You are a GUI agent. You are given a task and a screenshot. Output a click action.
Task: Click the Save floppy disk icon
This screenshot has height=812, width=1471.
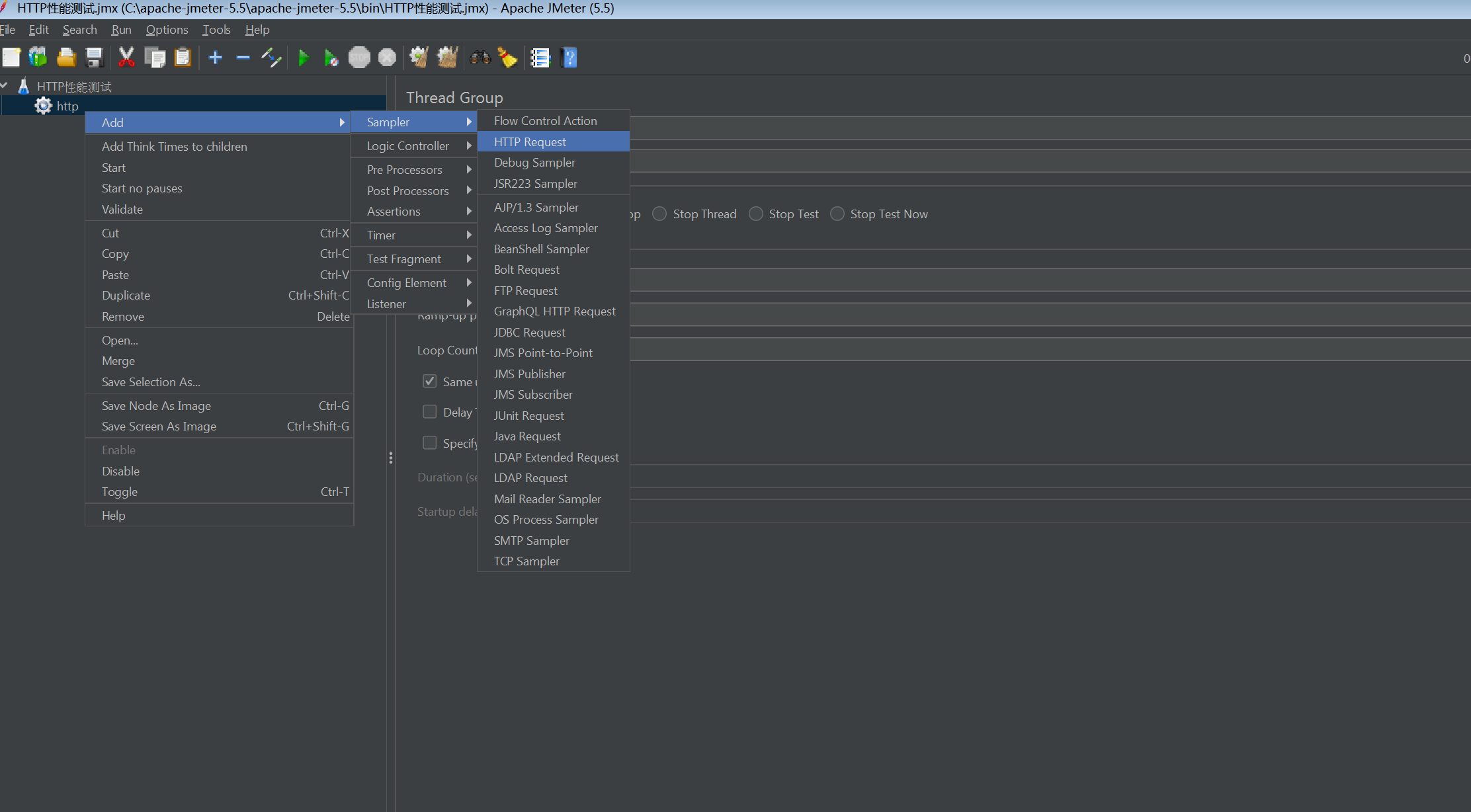tap(95, 58)
